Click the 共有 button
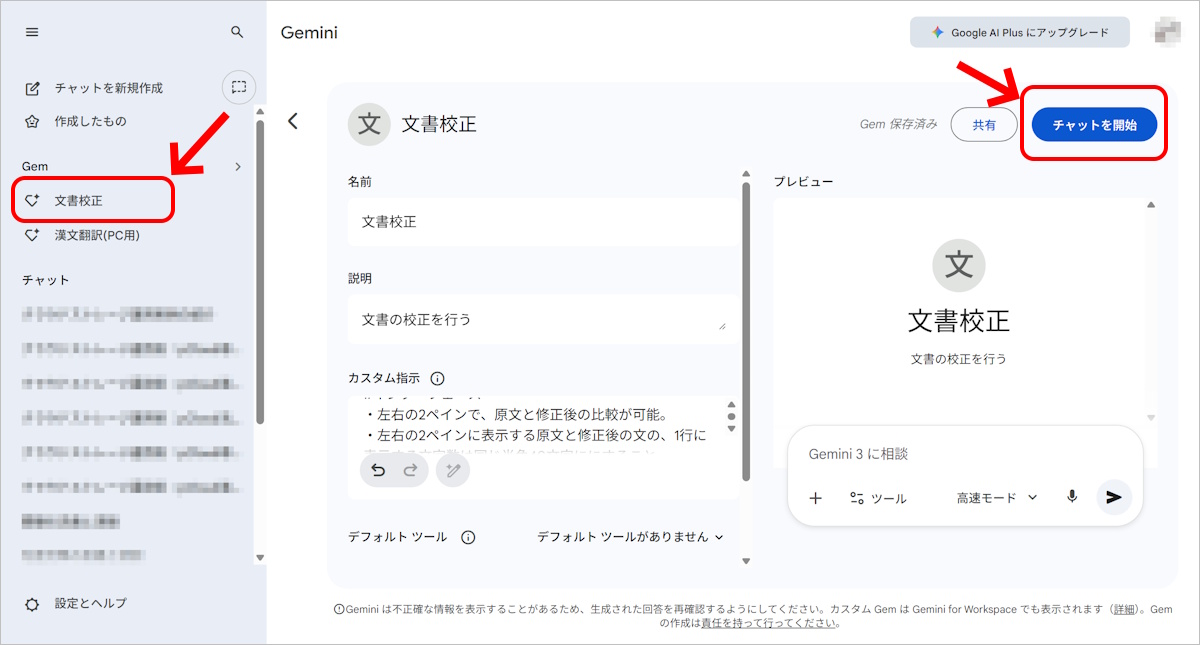 983,124
